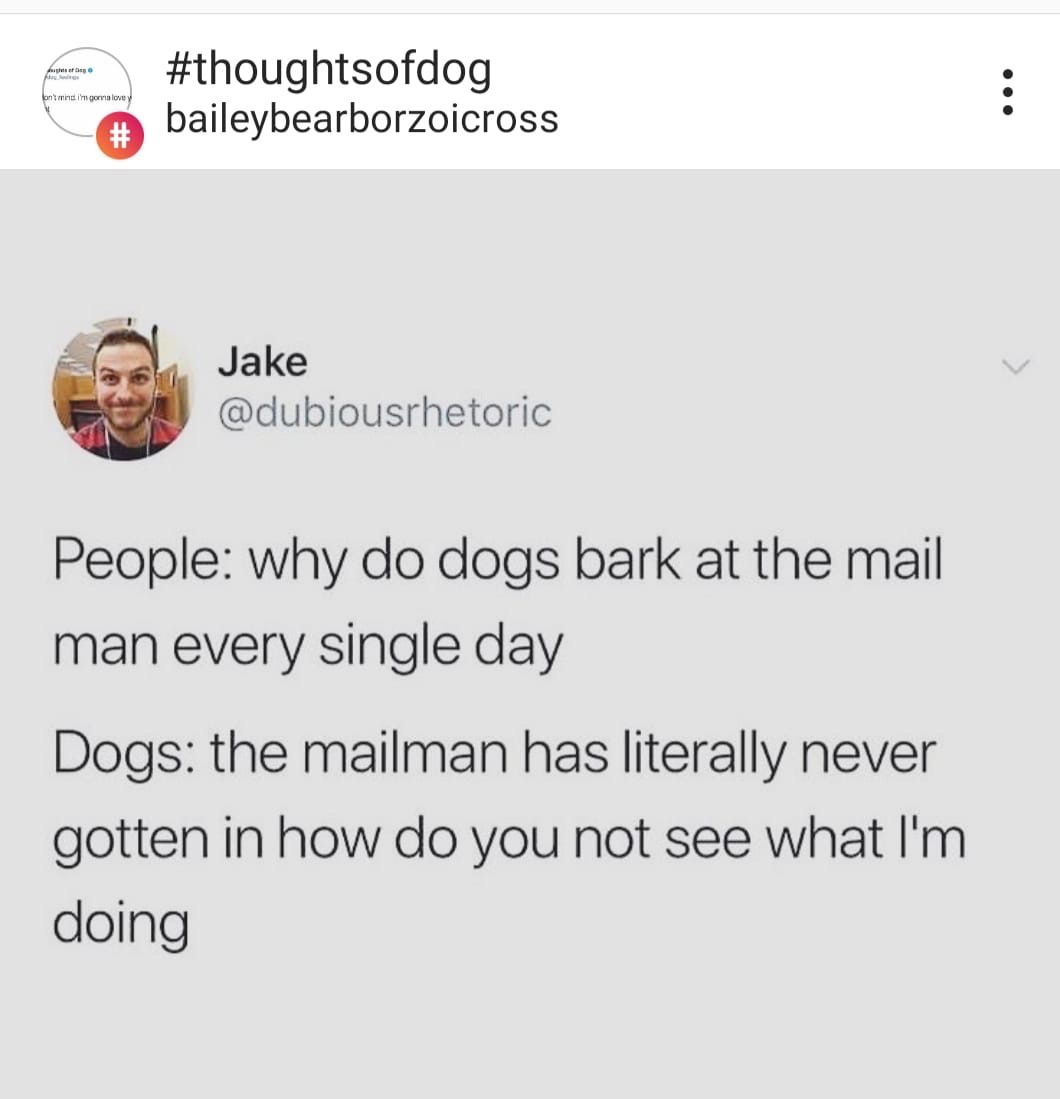Viewport: 1060px width, 1099px height.
Task: Tap the phrase "every single day"
Action: [368, 647]
